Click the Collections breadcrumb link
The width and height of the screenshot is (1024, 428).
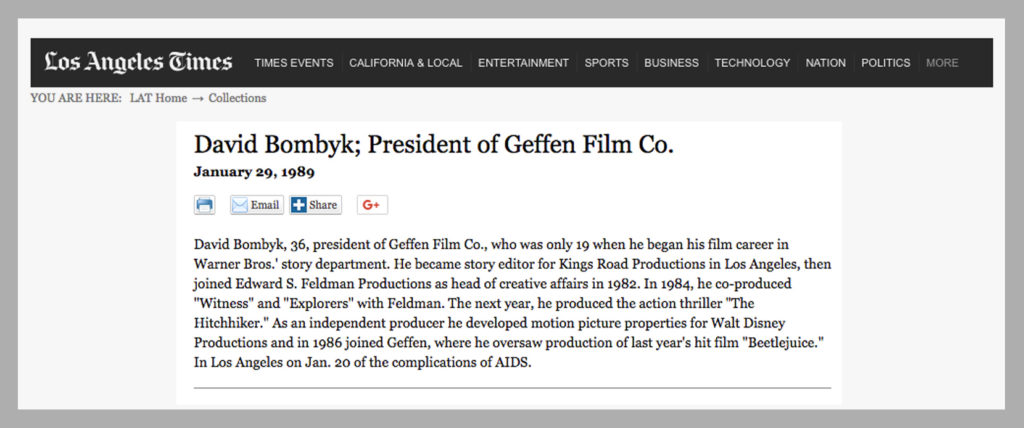[238, 99]
